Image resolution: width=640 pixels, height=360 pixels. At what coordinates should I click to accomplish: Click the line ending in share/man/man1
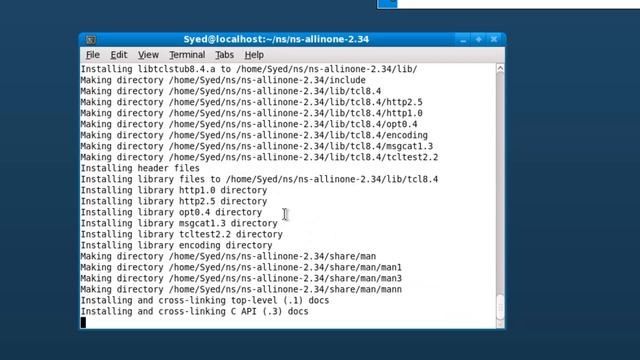(241, 267)
